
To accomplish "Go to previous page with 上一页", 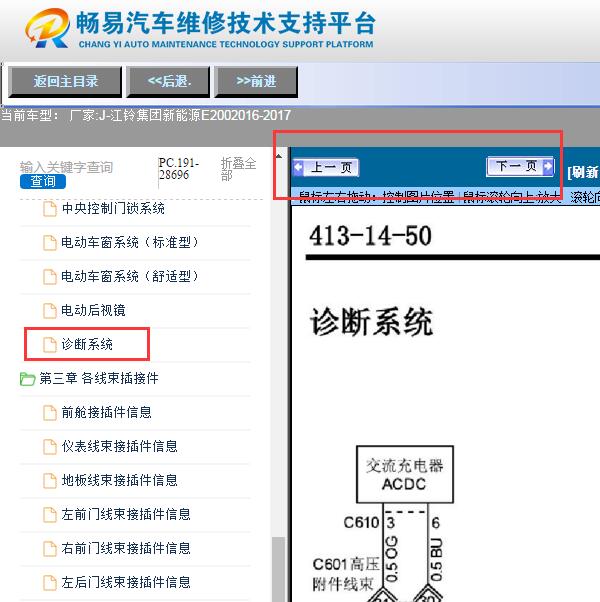I will [326, 167].
